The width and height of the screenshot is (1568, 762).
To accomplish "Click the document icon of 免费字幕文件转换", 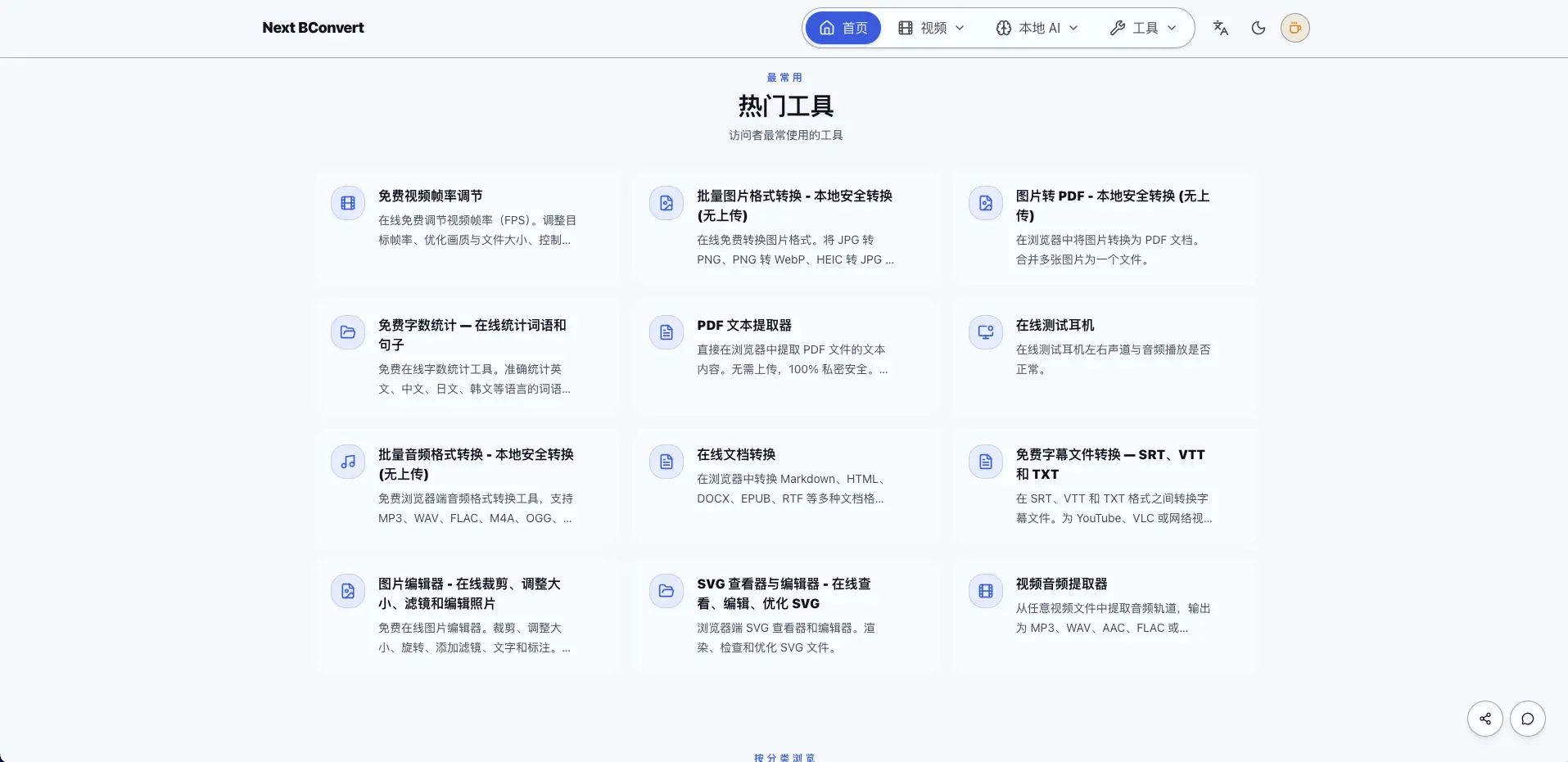I will (986, 462).
